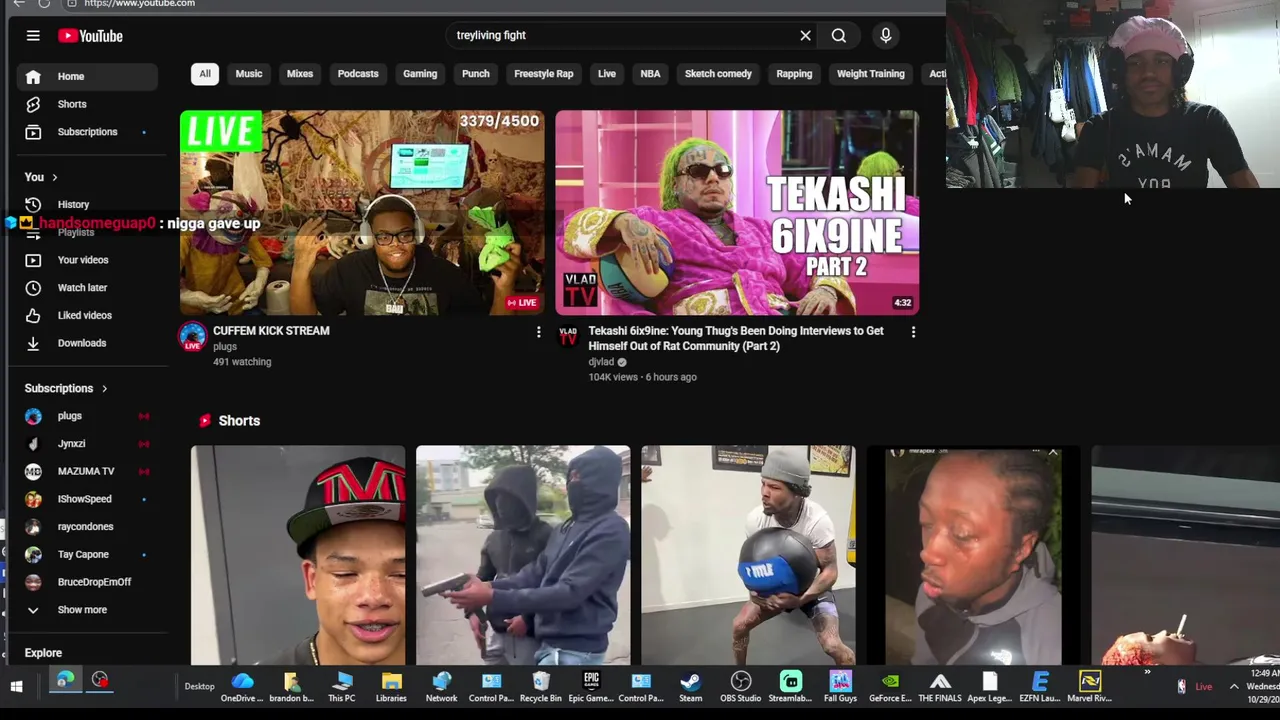Open the CUFFEM KICK STREAM live thumbnail
Viewport: 1280px width, 720px height.
pyautogui.click(x=362, y=213)
